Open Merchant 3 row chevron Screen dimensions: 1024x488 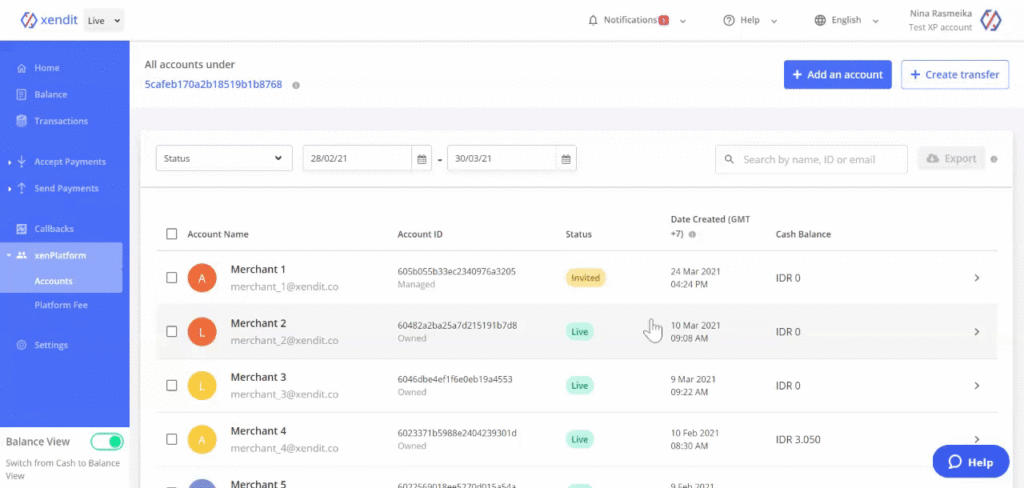point(977,385)
